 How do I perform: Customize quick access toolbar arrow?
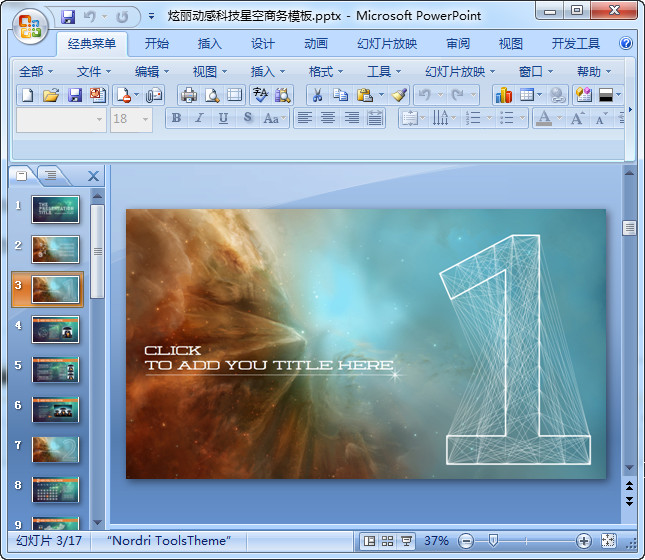tap(151, 16)
